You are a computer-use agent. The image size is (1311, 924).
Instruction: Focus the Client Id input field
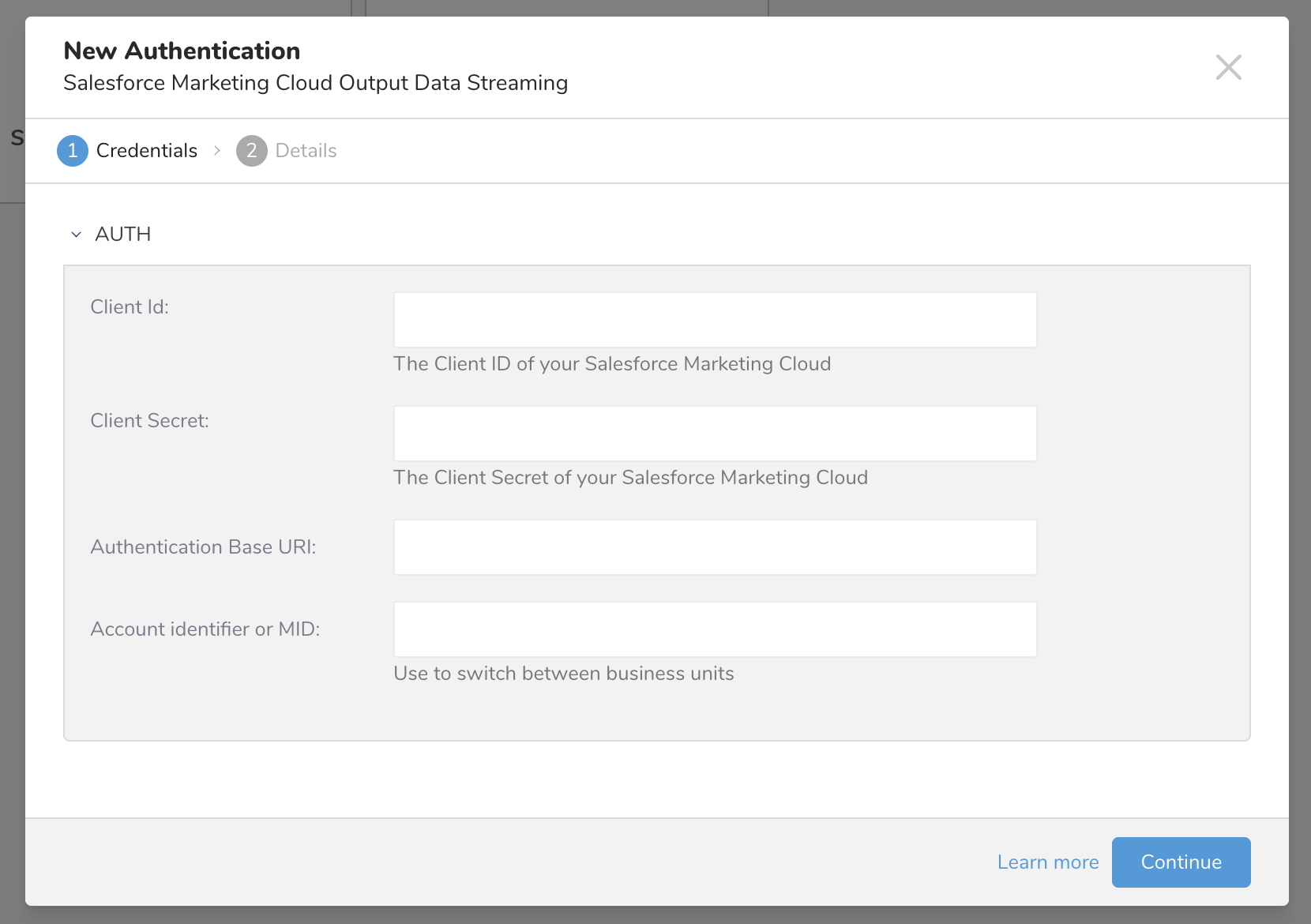click(715, 320)
